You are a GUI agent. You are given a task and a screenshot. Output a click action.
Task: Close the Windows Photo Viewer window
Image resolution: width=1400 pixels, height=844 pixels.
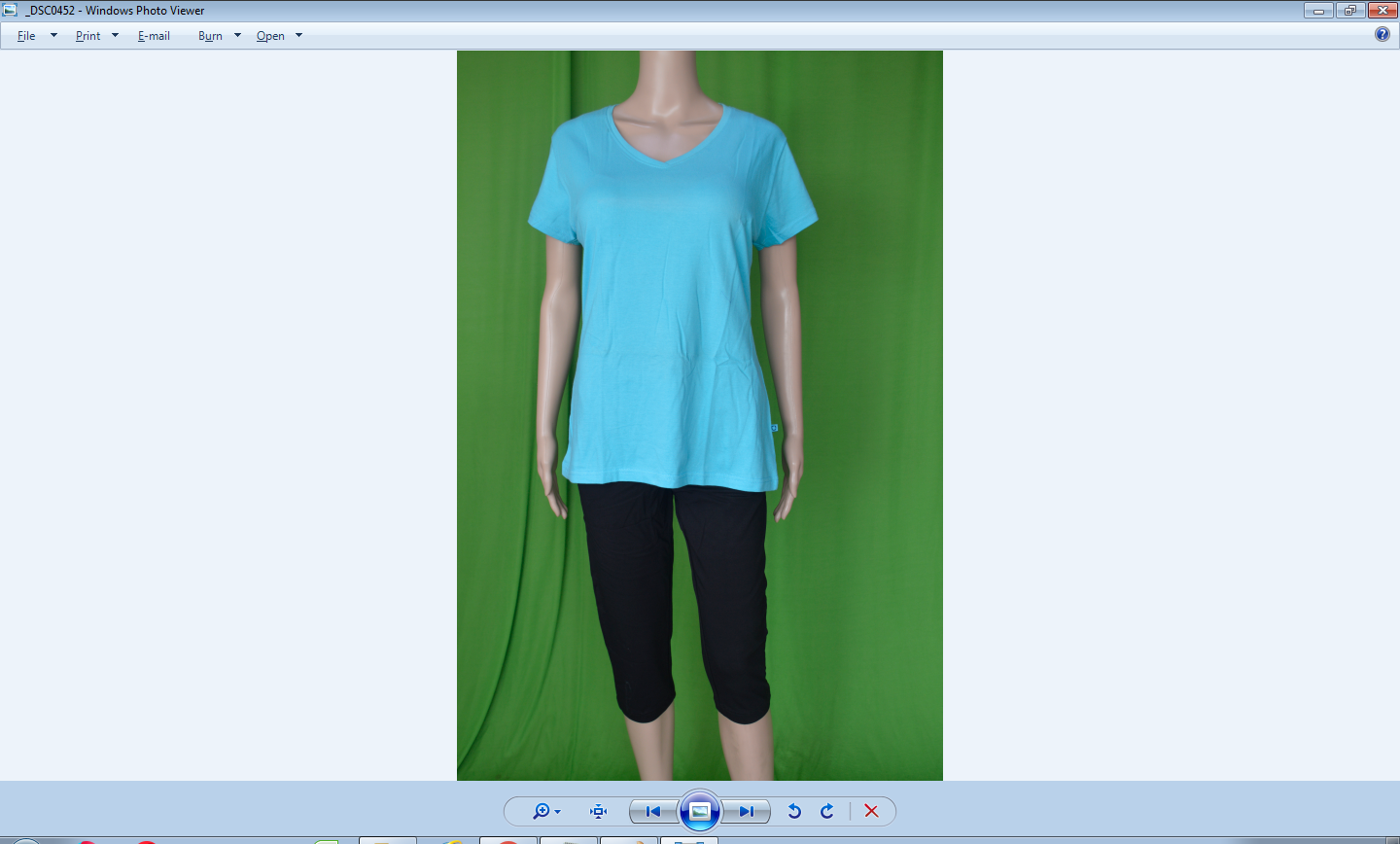[1382, 11]
